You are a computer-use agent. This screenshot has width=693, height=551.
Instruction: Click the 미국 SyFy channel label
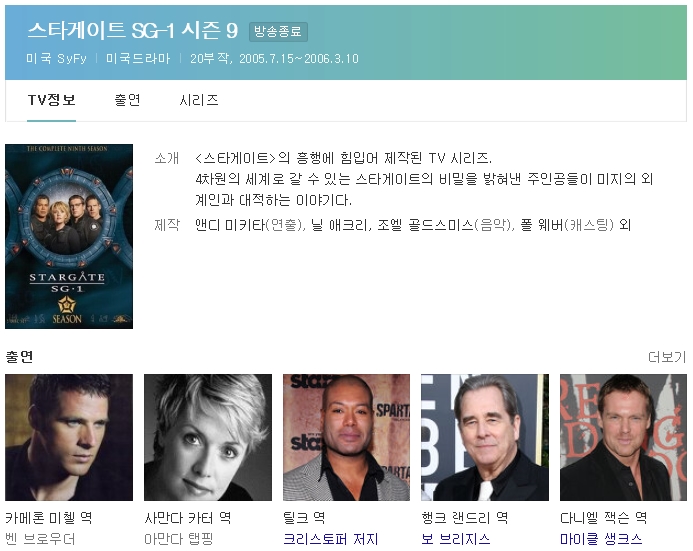(57, 58)
